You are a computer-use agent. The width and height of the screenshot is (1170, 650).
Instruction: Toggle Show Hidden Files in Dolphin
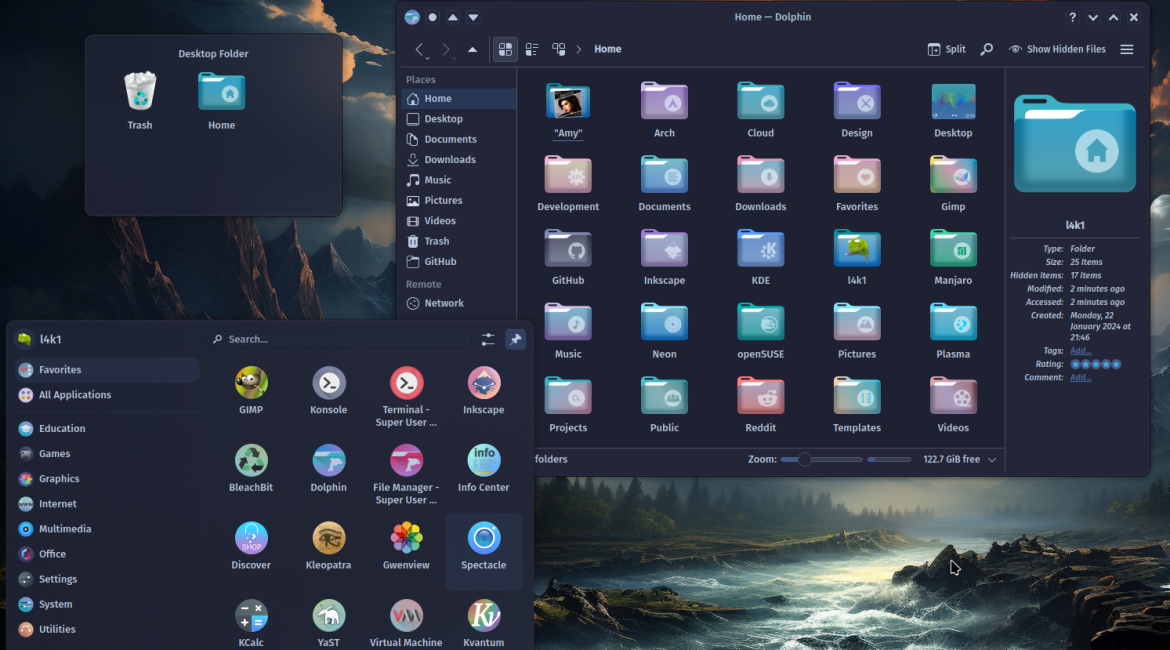(1057, 49)
